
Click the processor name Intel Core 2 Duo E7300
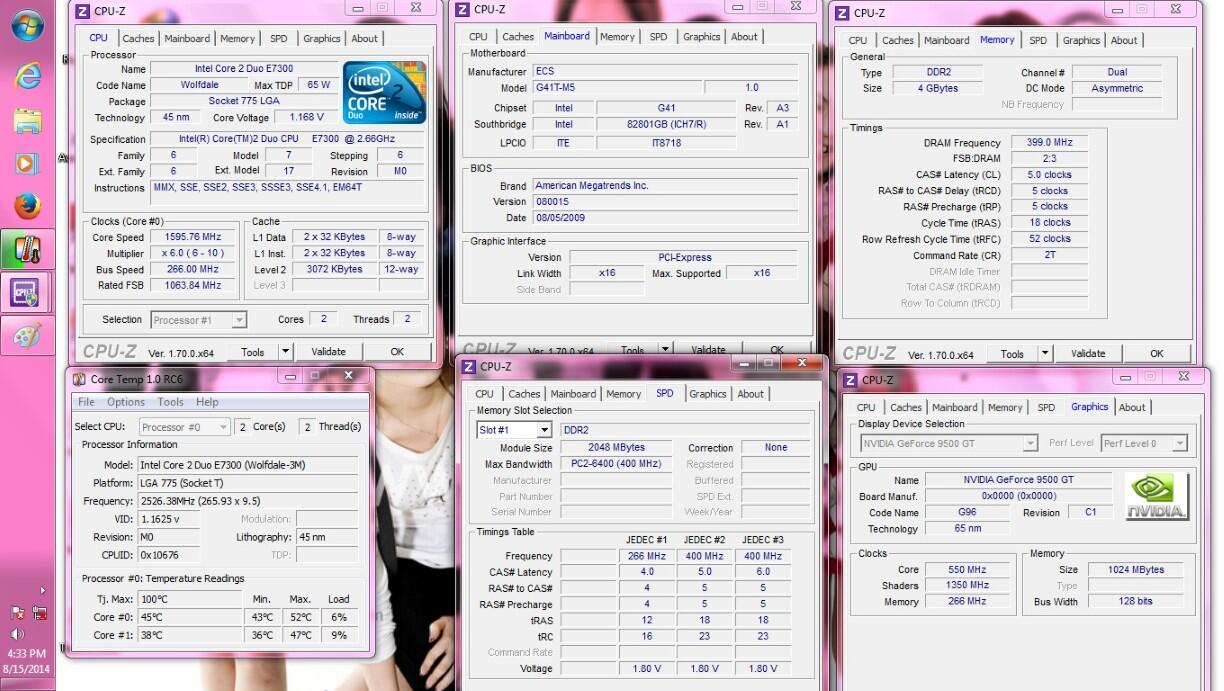tap(244, 69)
